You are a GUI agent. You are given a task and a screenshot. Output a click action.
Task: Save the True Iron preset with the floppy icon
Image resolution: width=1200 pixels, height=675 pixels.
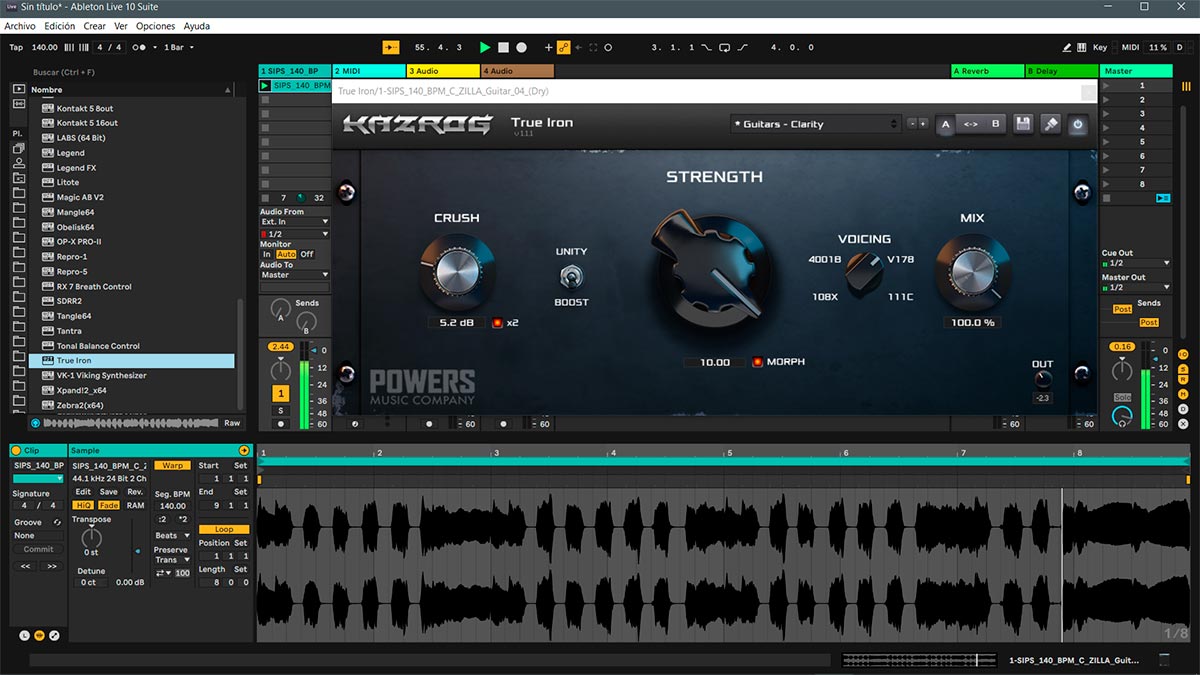1023,124
